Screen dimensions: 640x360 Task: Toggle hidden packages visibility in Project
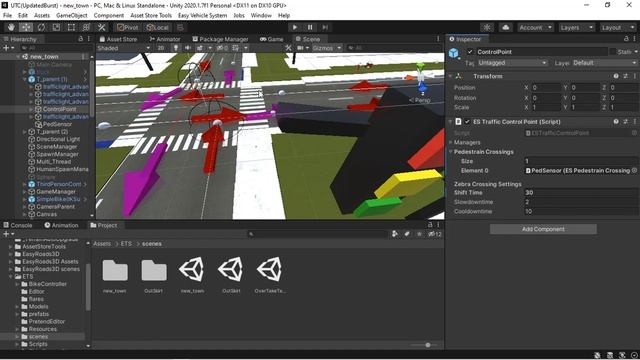pyautogui.click(x=435, y=234)
